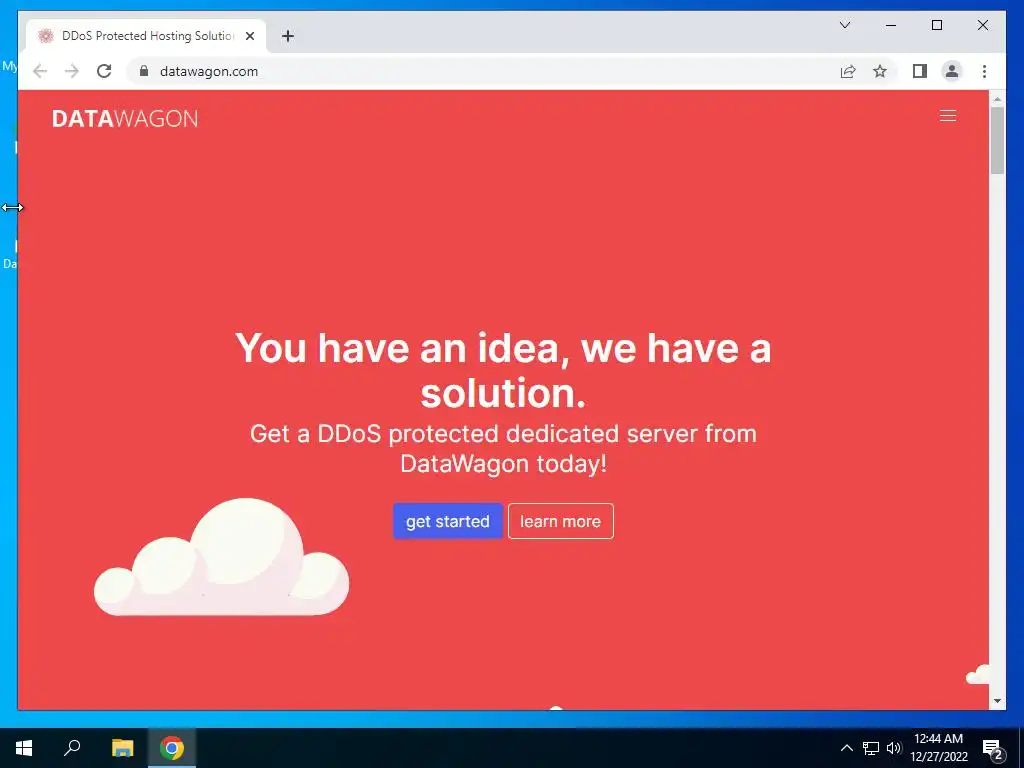Maximize the Chrome window
The image size is (1024, 768).
tap(936, 25)
